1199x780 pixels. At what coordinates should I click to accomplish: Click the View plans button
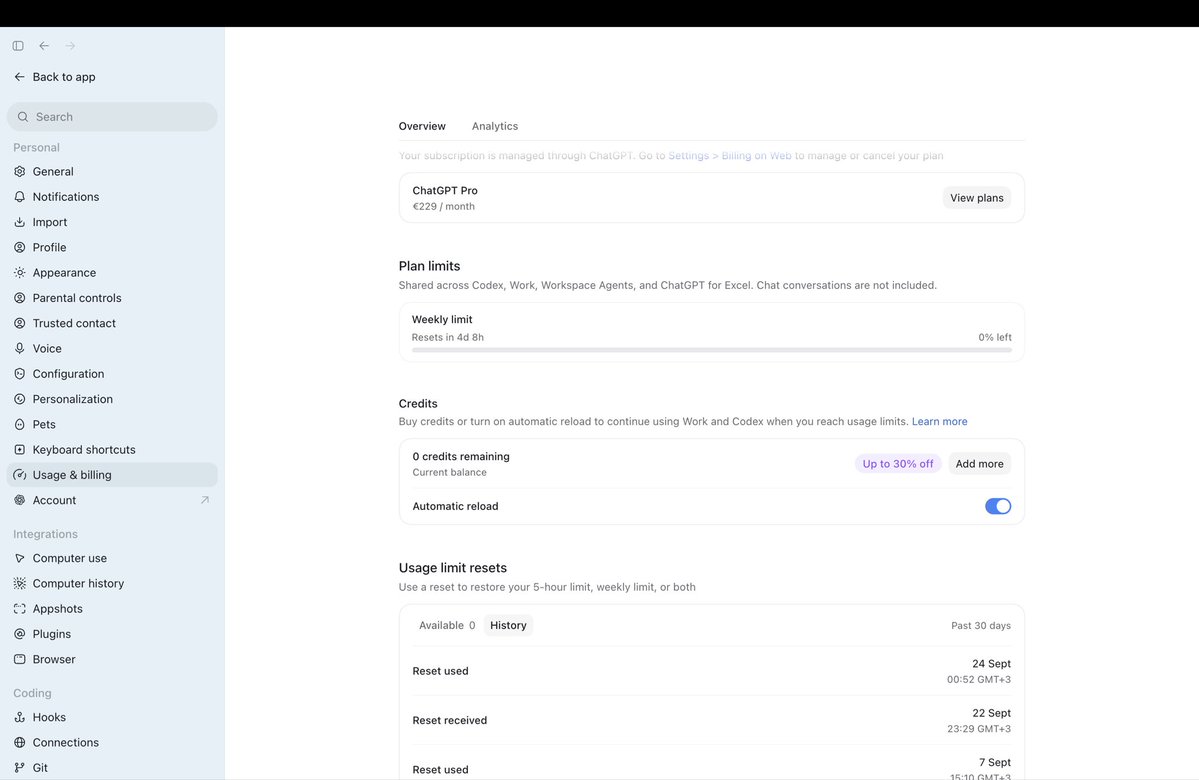click(x=976, y=198)
